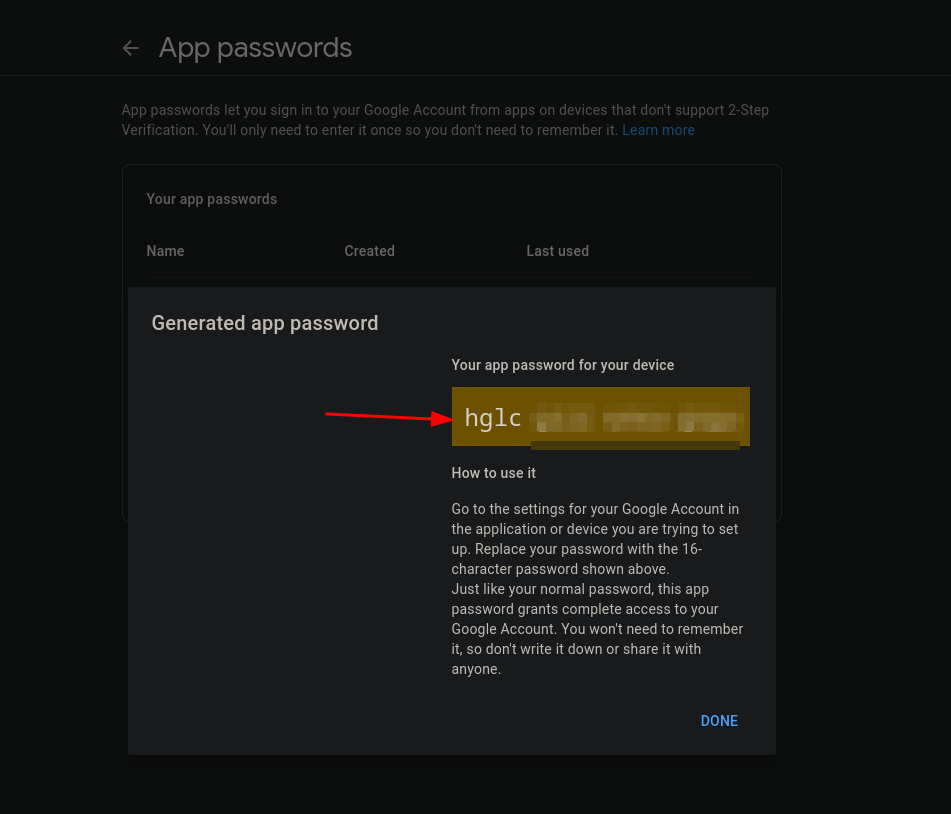Viewport: 951px width, 814px height.
Task: Click the DONE button to close the dialog
Action: tap(718, 721)
